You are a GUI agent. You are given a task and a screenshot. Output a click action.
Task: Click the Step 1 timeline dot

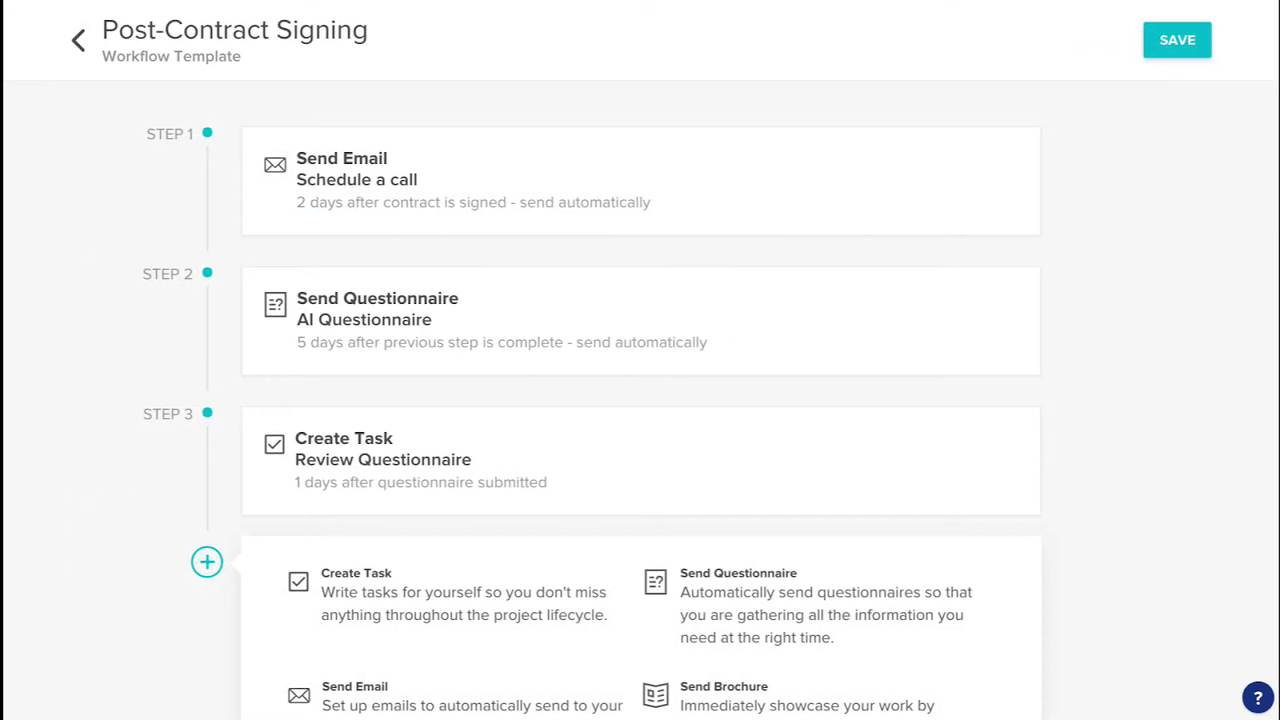click(x=207, y=132)
